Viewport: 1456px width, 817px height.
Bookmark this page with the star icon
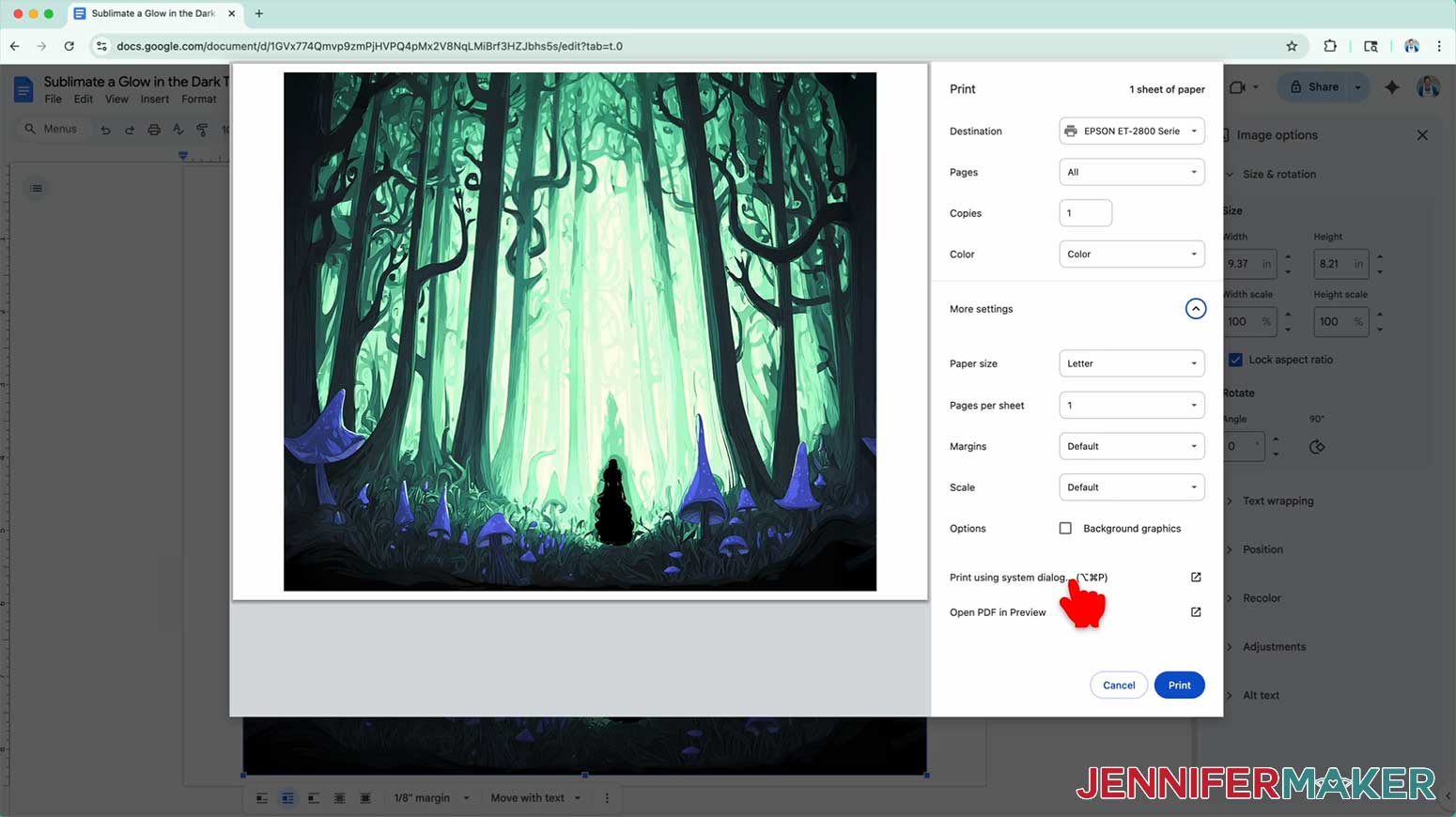tap(1292, 46)
